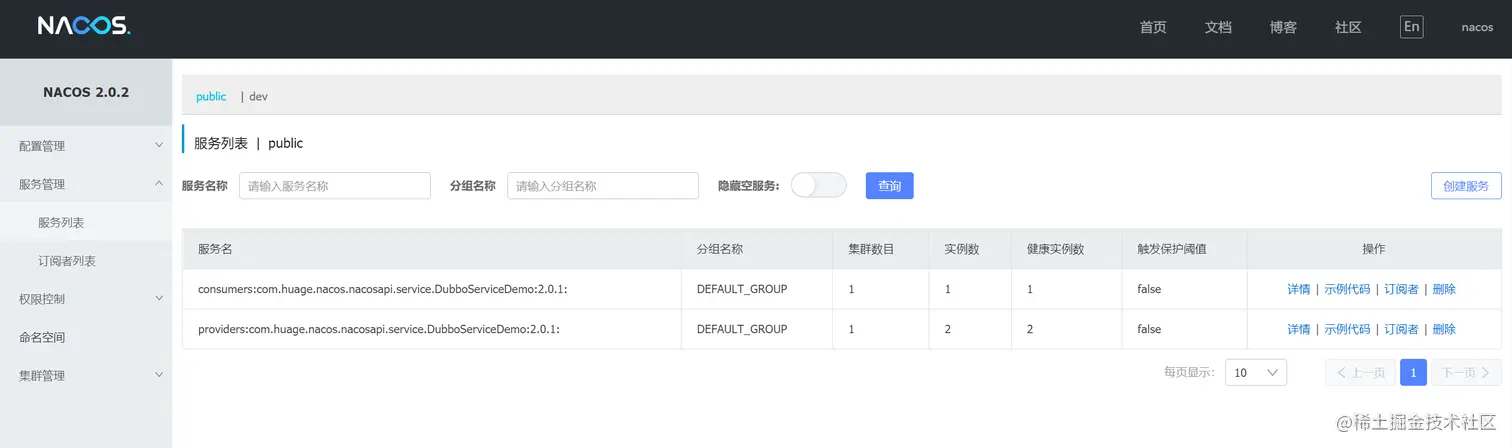Focus the 服务名称 input field
Screen dimensions: 1512x448
(x=334, y=186)
